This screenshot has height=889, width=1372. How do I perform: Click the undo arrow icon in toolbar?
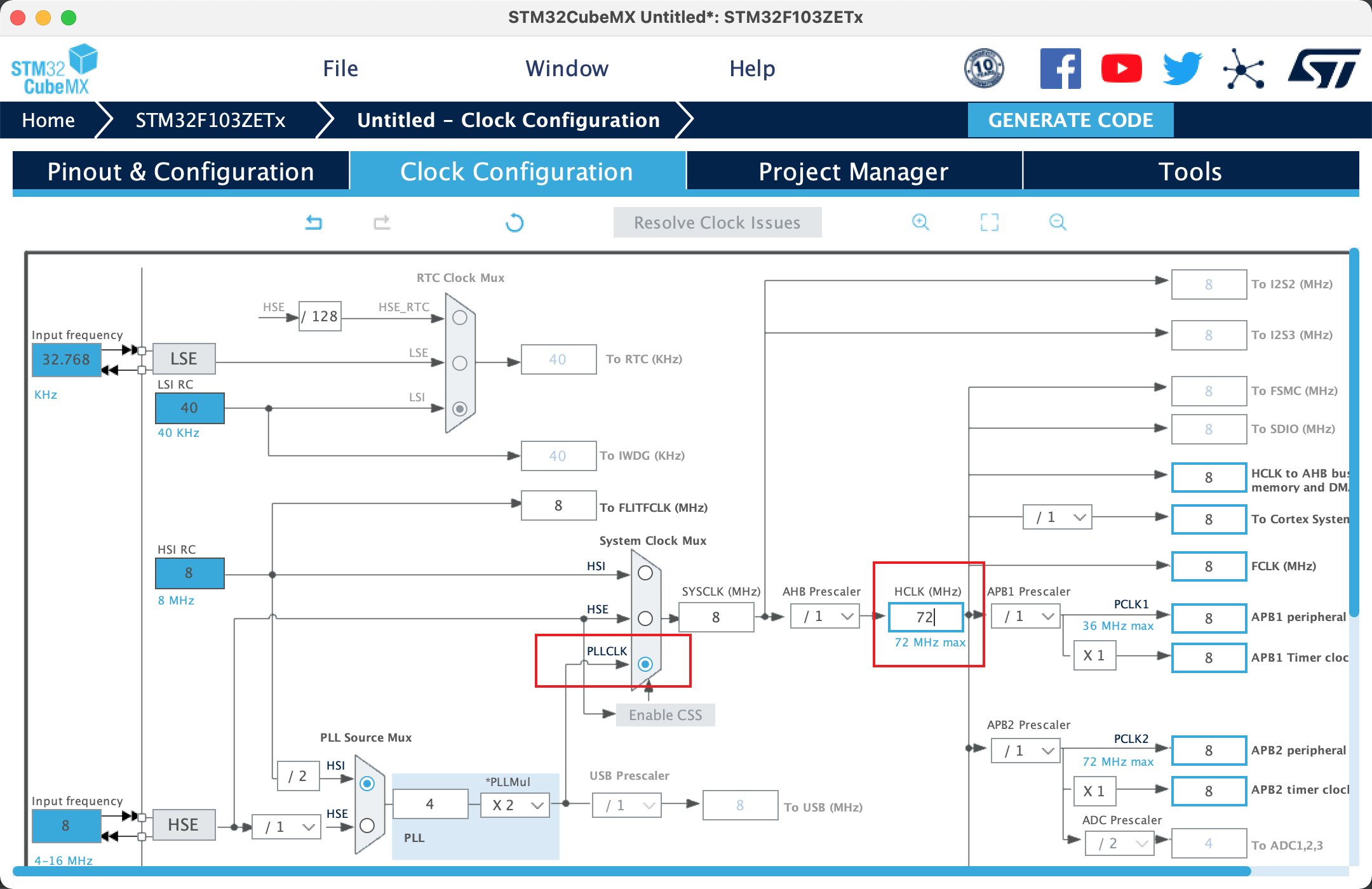click(x=314, y=222)
